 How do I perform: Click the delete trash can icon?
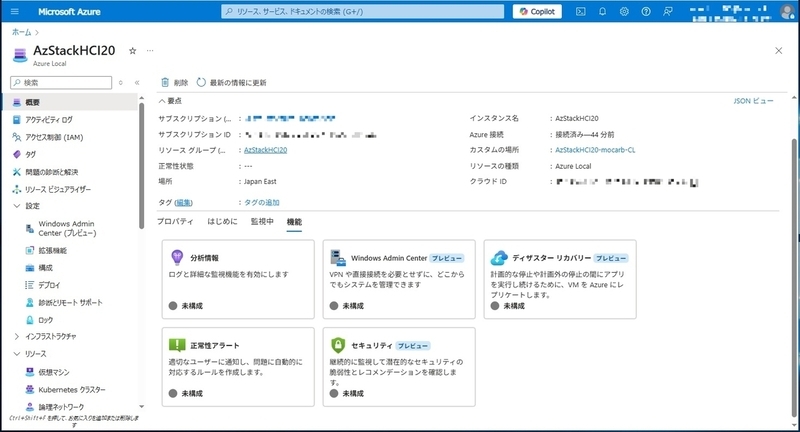tap(165, 82)
